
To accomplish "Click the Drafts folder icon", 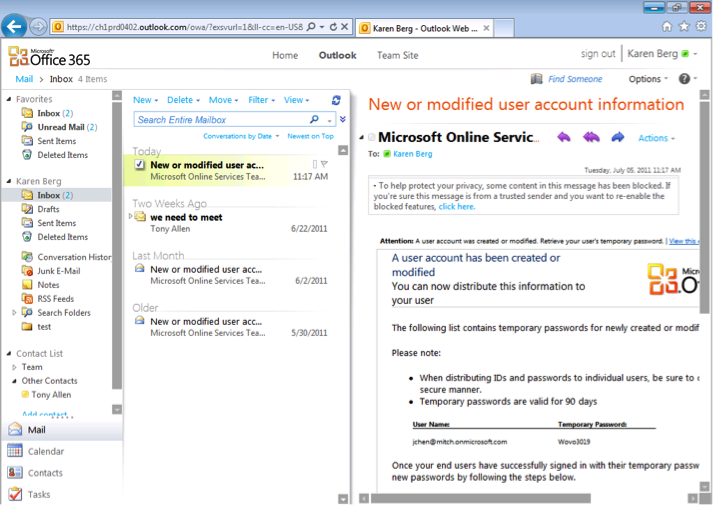I will click(x=27, y=209).
